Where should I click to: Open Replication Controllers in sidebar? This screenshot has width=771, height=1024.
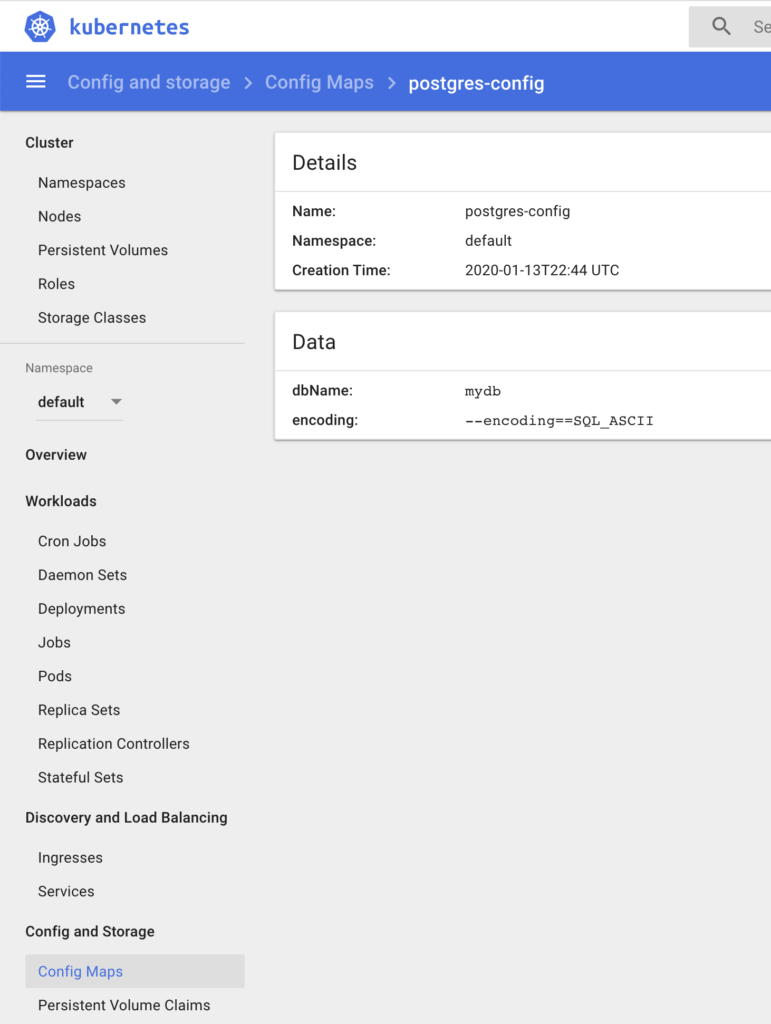(114, 744)
